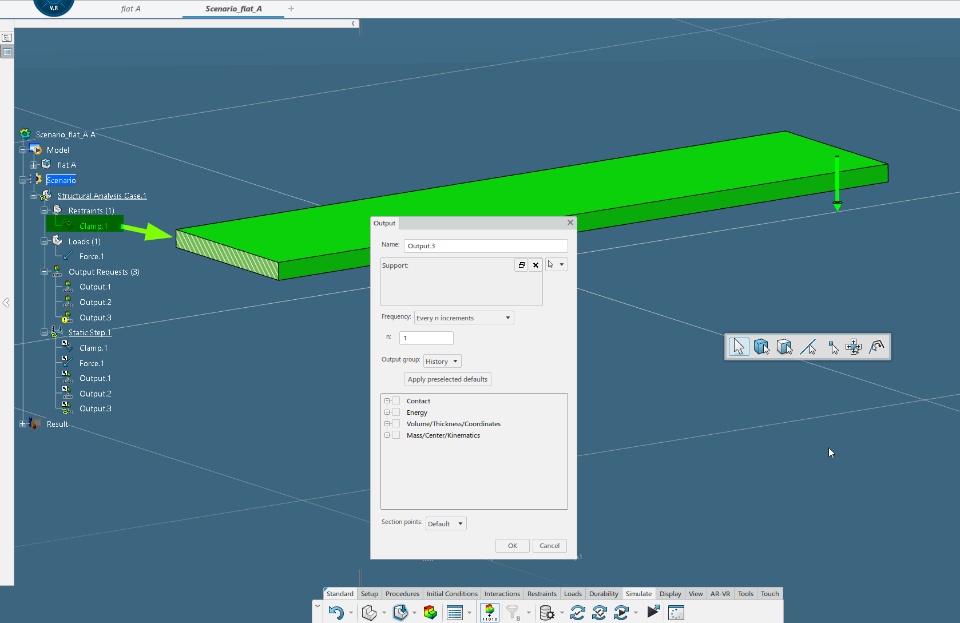960x623 pixels.
Task: Click the four-arrow move selection icon
Action: click(x=853, y=347)
